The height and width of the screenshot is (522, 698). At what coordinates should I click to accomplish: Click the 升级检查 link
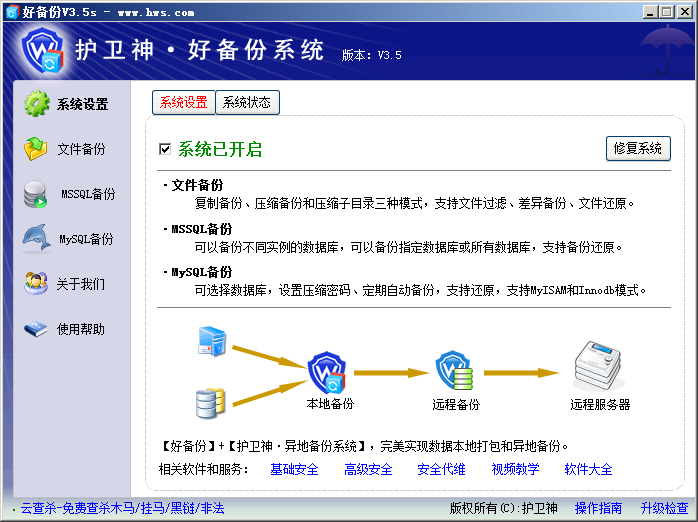[x=664, y=508]
